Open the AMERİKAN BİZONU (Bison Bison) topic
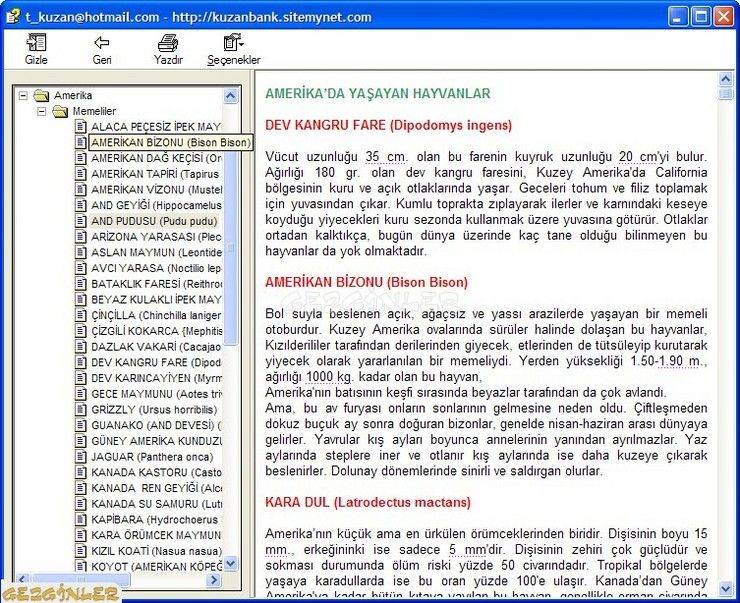 point(171,142)
